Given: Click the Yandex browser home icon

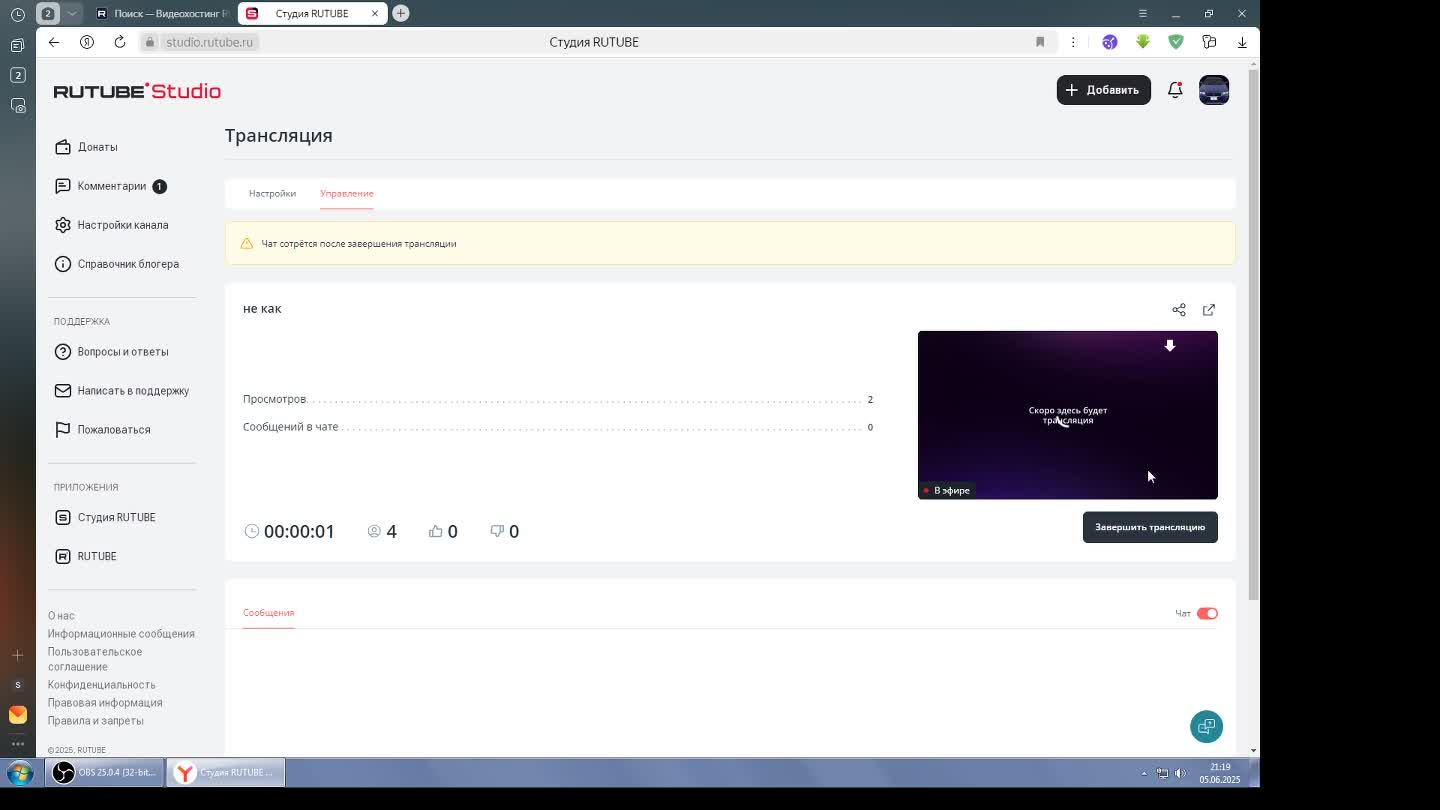Looking at the screenshot, I should point(87,42).
